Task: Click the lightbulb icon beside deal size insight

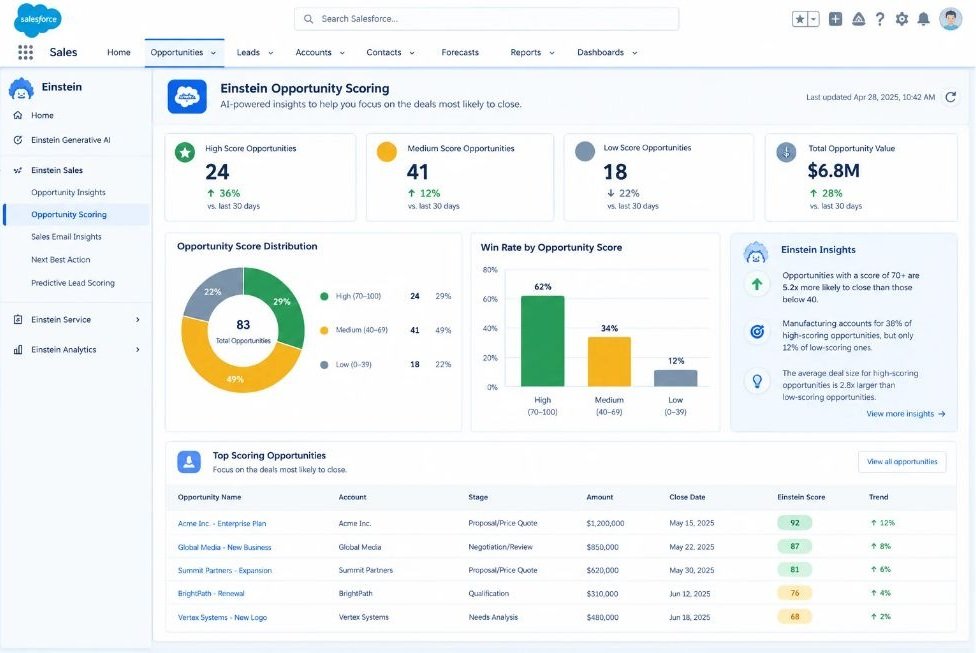Action: (x=757, y=381)
